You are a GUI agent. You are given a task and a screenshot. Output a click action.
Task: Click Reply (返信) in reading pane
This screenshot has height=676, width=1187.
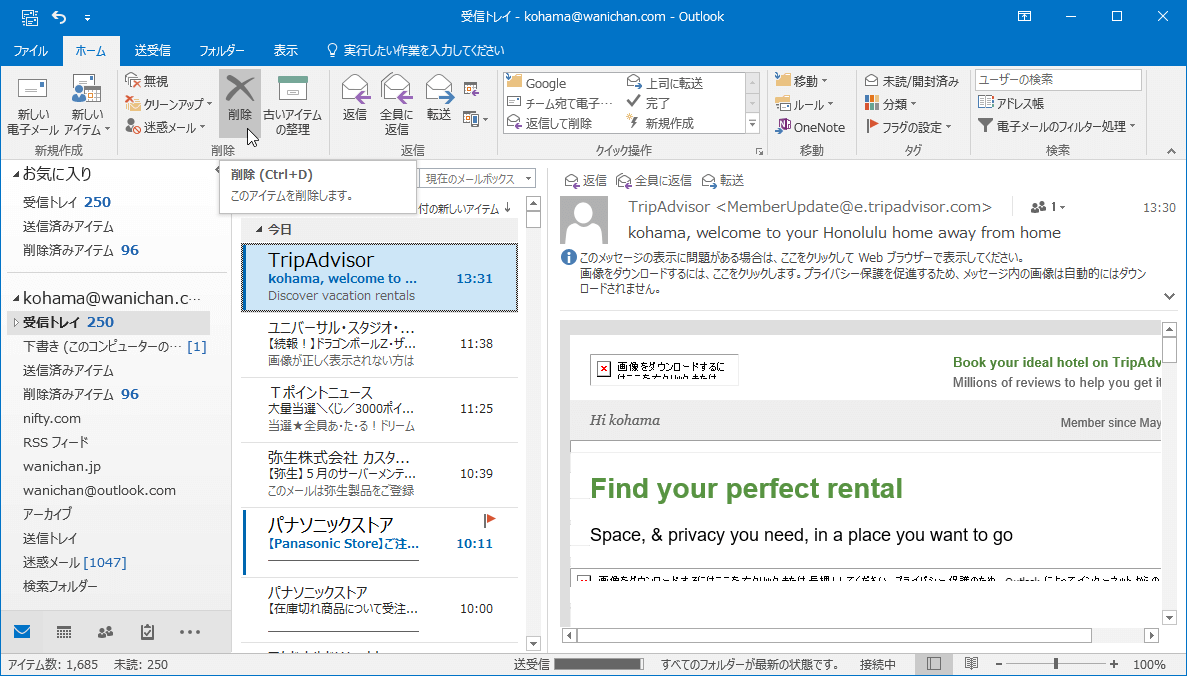[586, 180]
